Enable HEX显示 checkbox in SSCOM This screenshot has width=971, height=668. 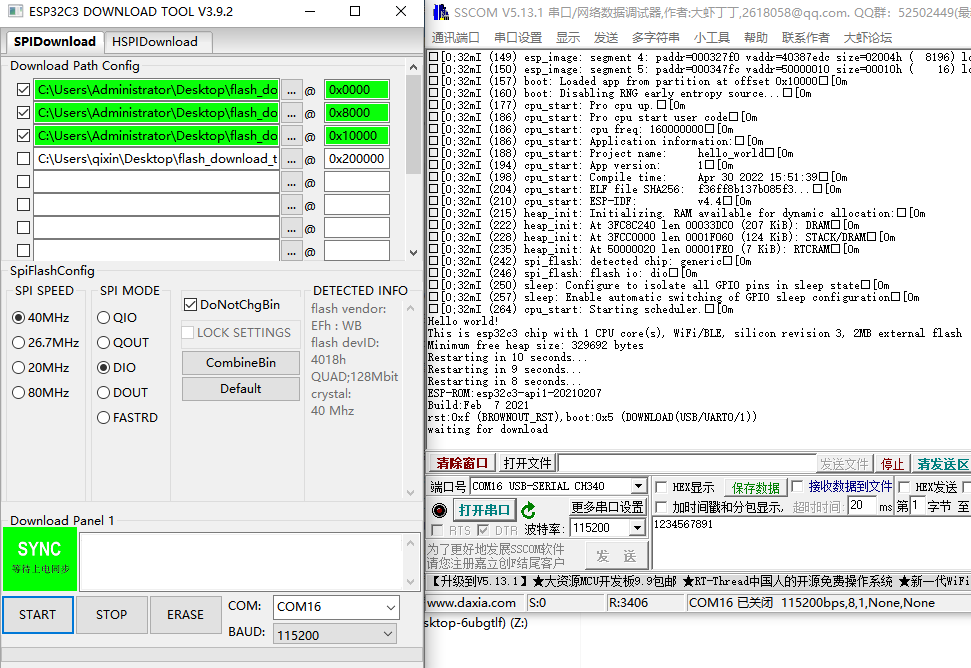pyautogui.click(x=661, y=487)
